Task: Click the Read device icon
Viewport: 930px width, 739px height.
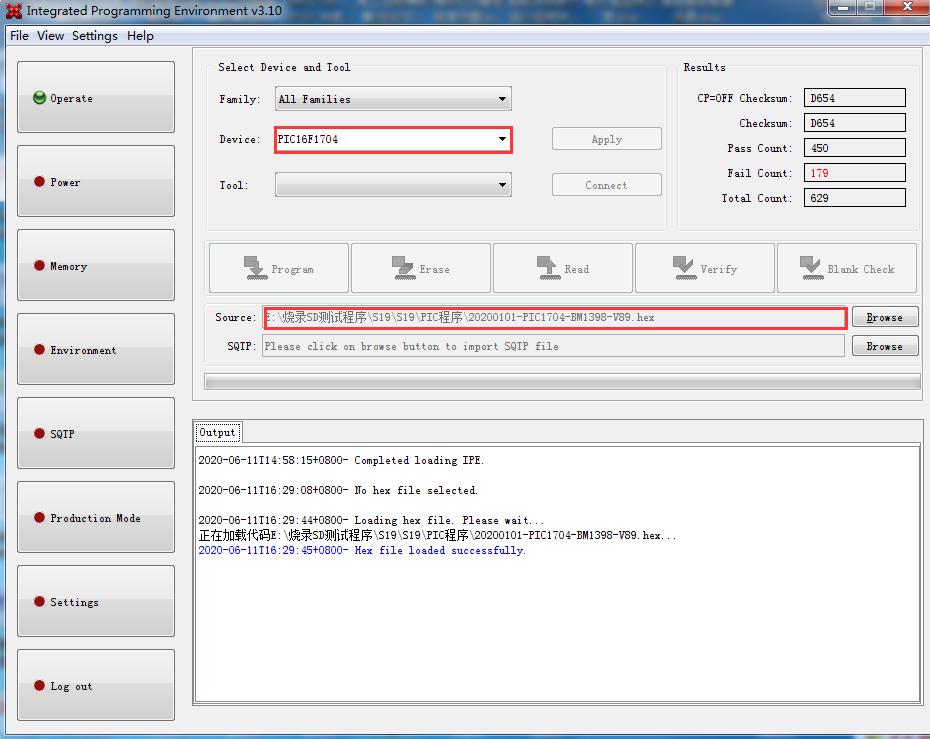Action: click(x=547, y=268)
